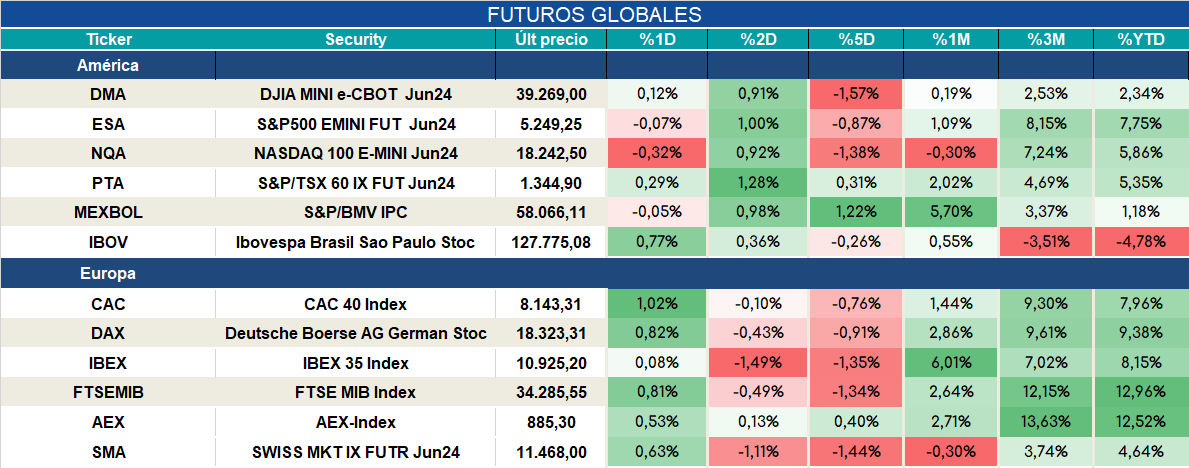Screen dimensions: 1189x468
Task: Select the CAC 40 Index security cell
Action: point(356,304)
